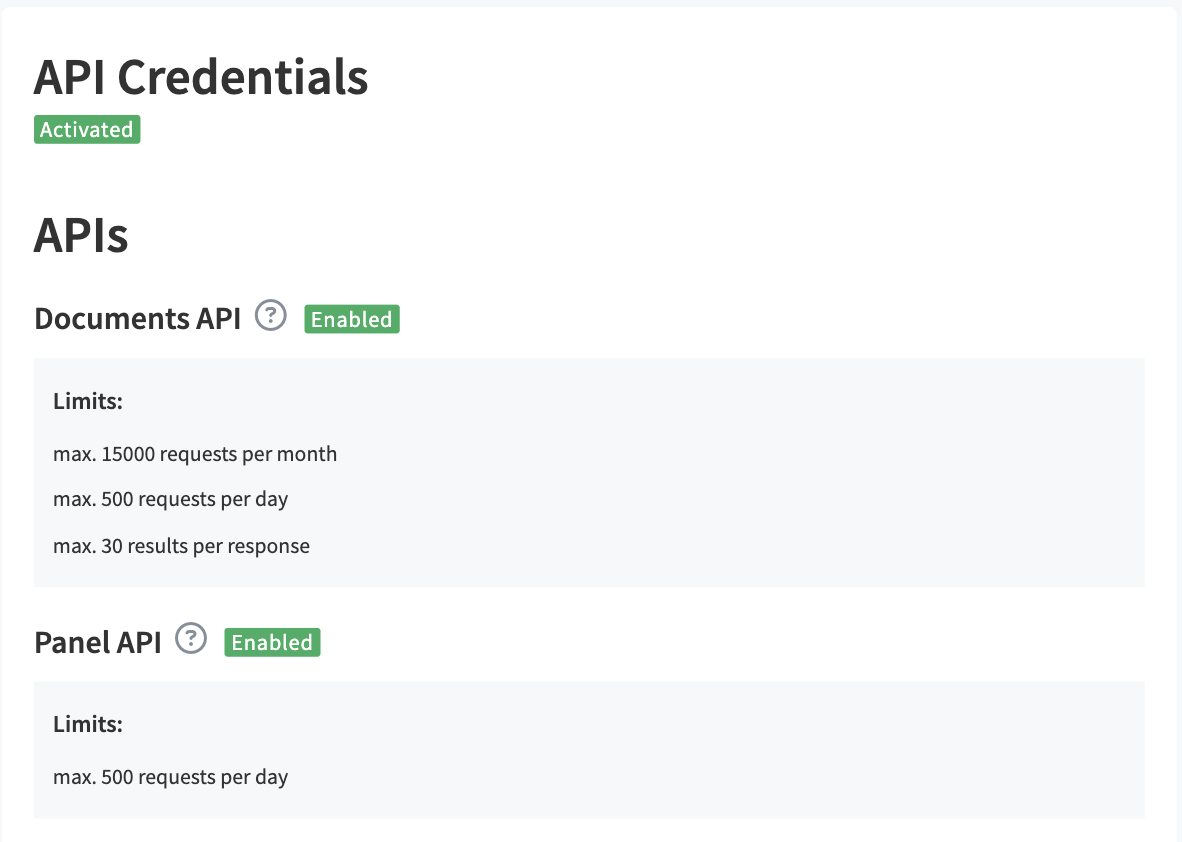This screenshot has height=842, width=1182.
Task: Select the Limits label under Documents API
Action: click(87, 401)
